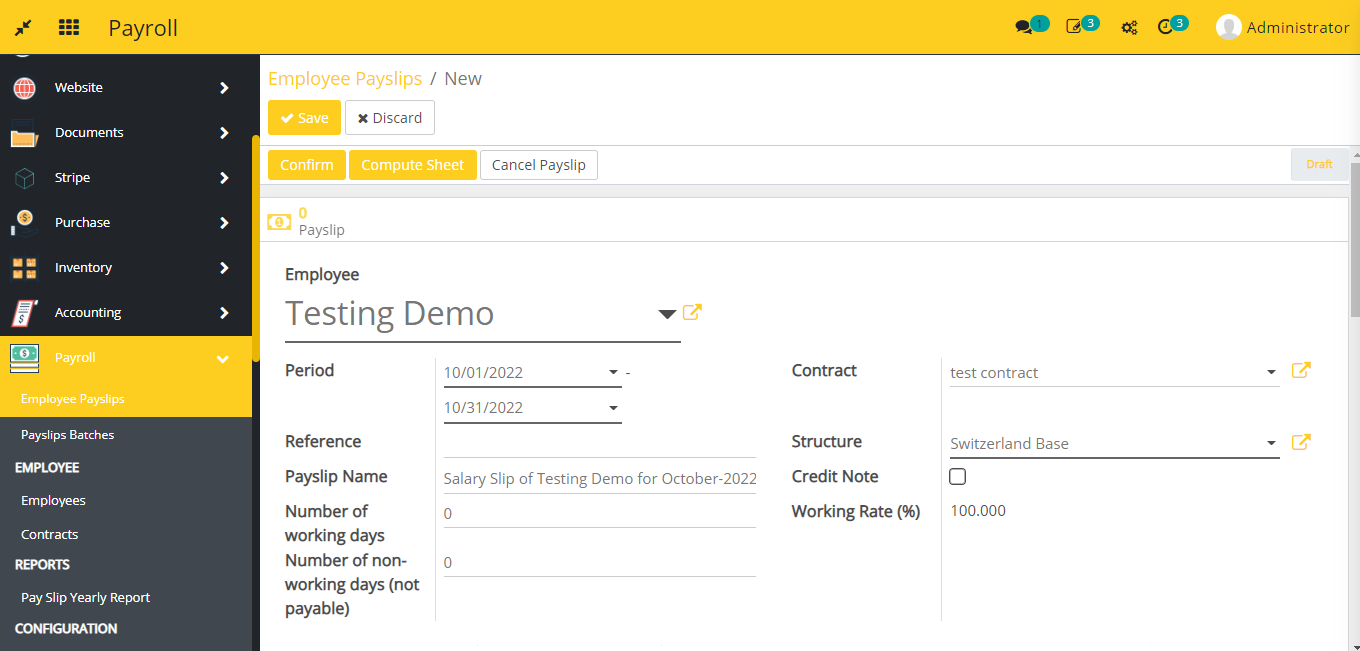Viewport: 1360px width, 651px height.
Task: Click the Compute Sheet button
Action: (412, 165)
